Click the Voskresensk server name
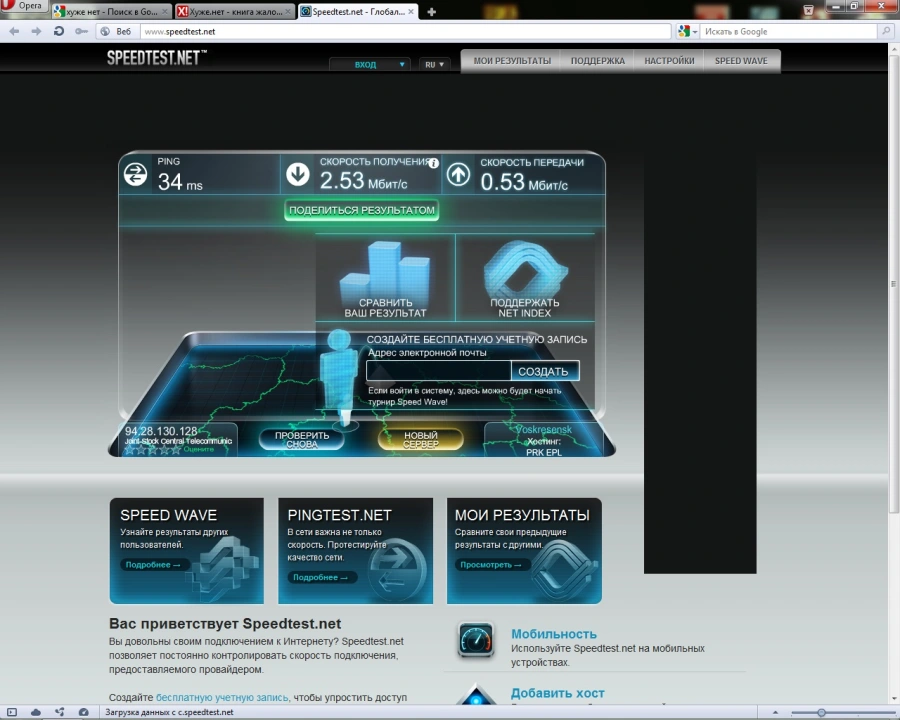 point(544,429)
